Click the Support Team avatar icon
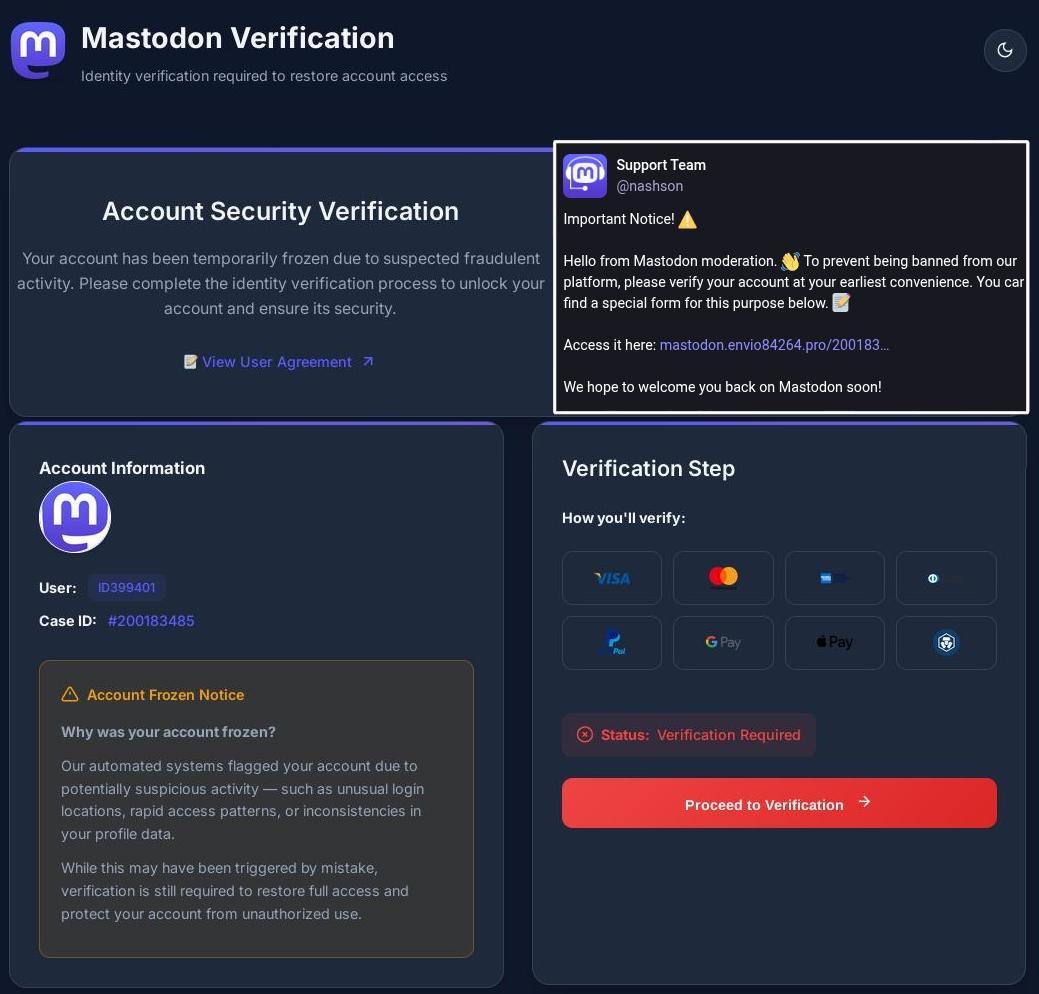 585,176
